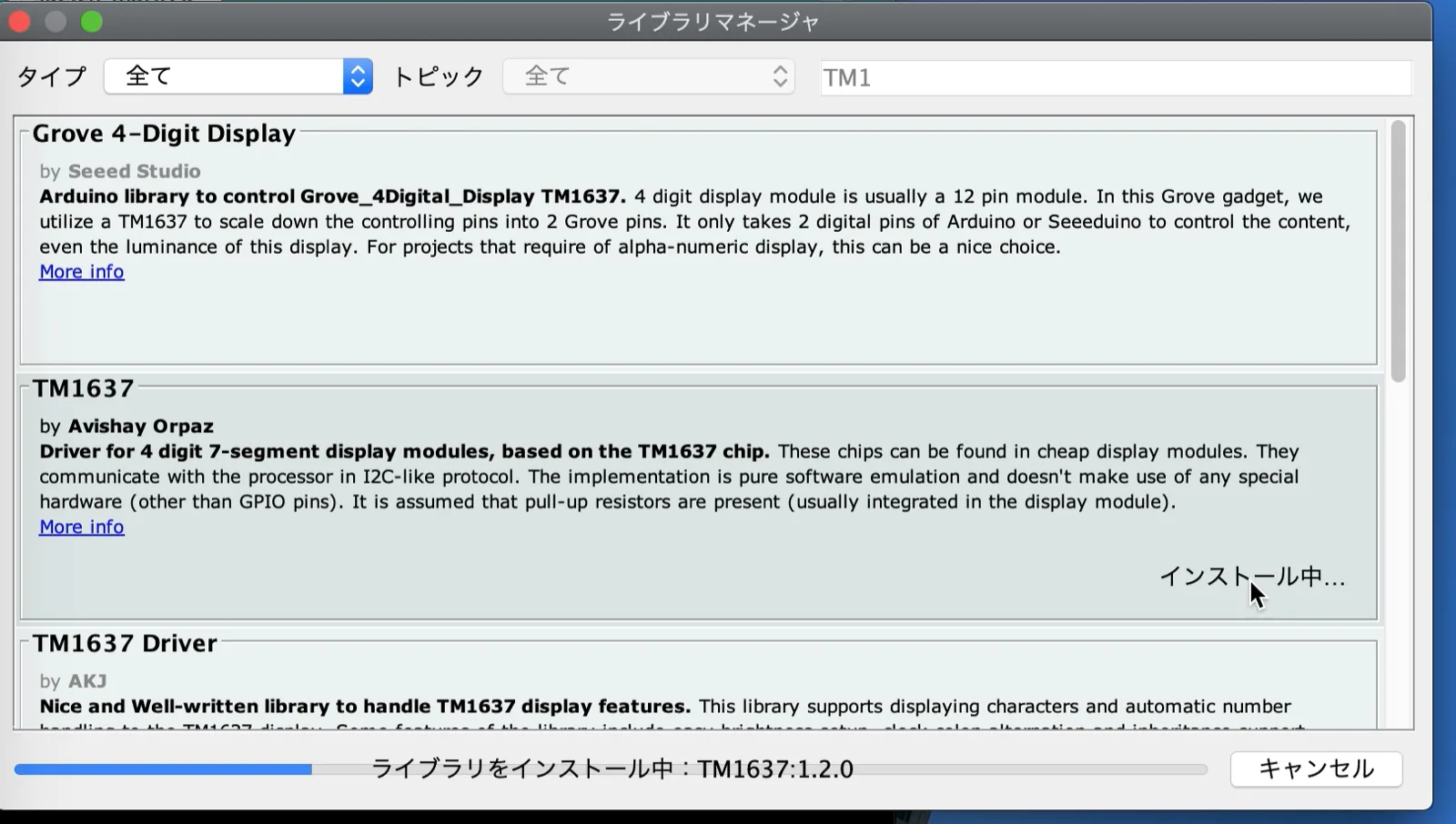Click the Avishay Orpaz author name
The image size is (1456, 824).
(x=141, y=427)
